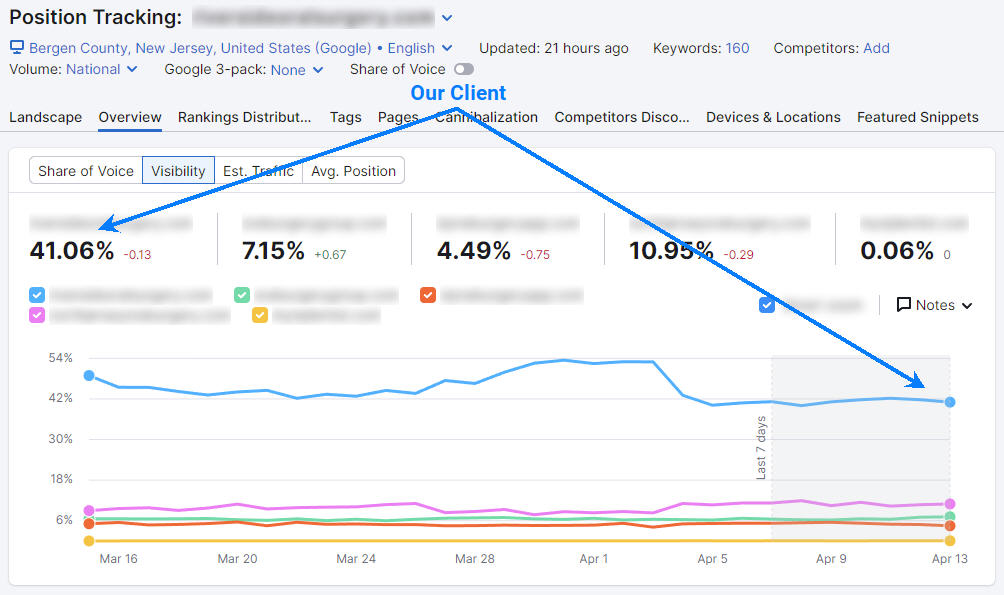
Task: Click the 160 keywords count link
Action: (737, 47)
